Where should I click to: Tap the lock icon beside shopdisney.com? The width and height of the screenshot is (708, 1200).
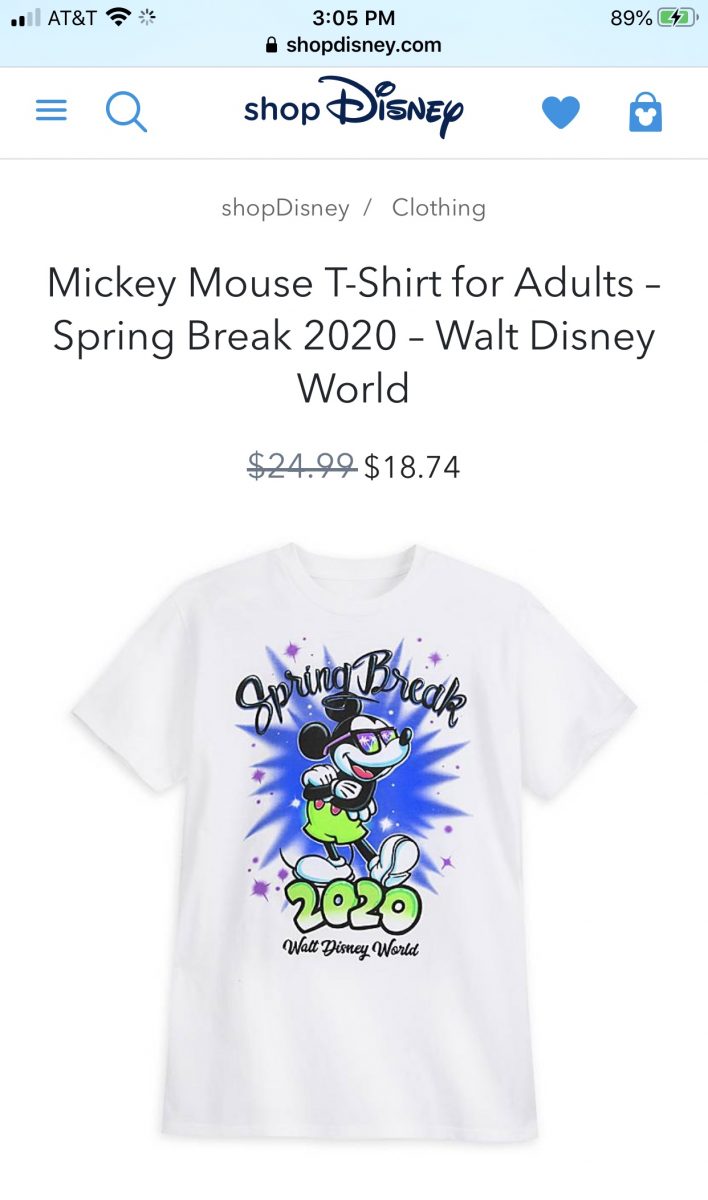(271, 45)
